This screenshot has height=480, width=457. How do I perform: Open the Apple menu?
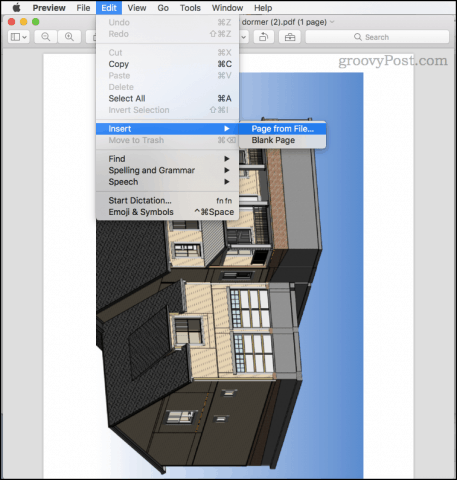[16, 8]
